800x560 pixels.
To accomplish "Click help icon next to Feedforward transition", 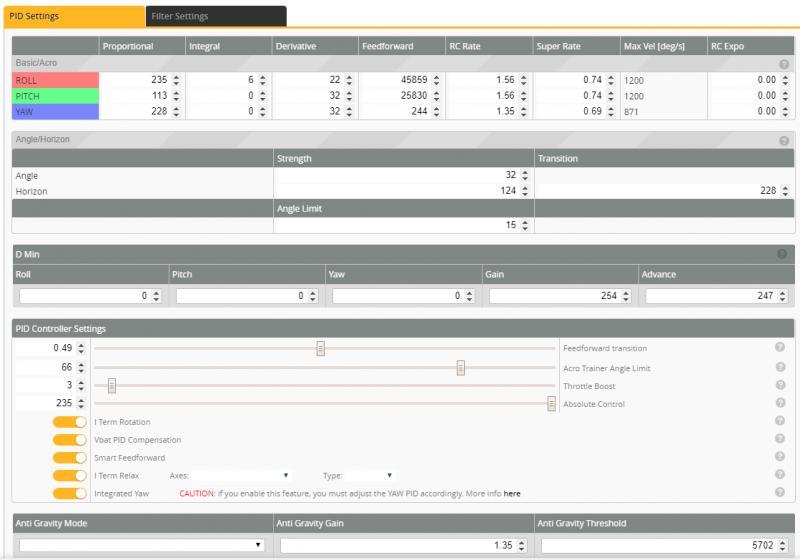I will pos(779,348).
